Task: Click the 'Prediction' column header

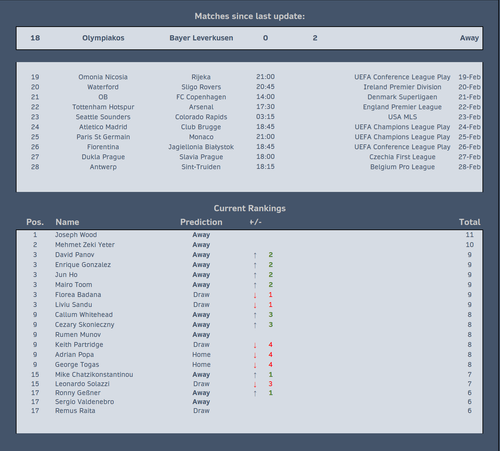Action: click(201, 222)
